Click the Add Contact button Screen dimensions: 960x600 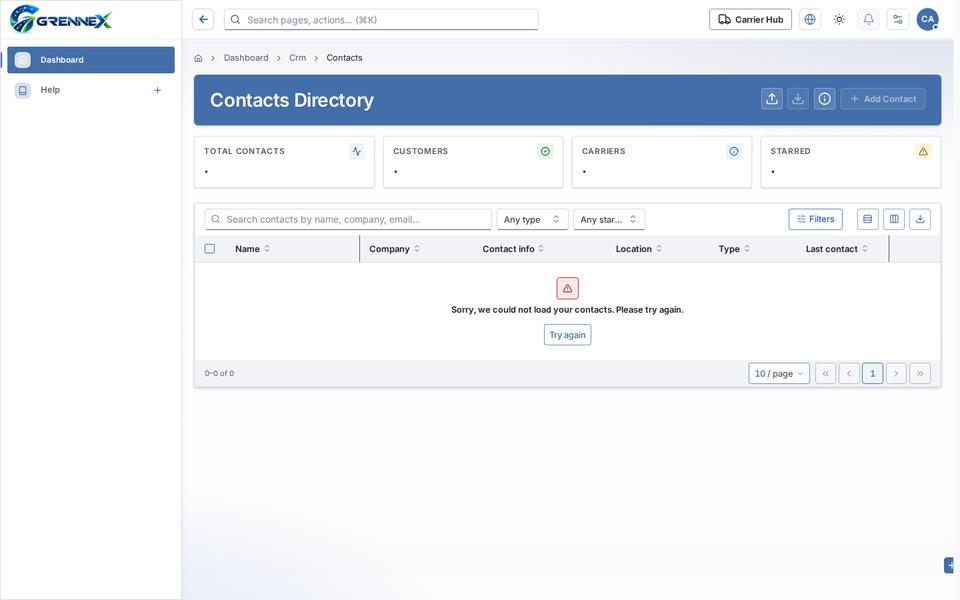pos(883,99)
